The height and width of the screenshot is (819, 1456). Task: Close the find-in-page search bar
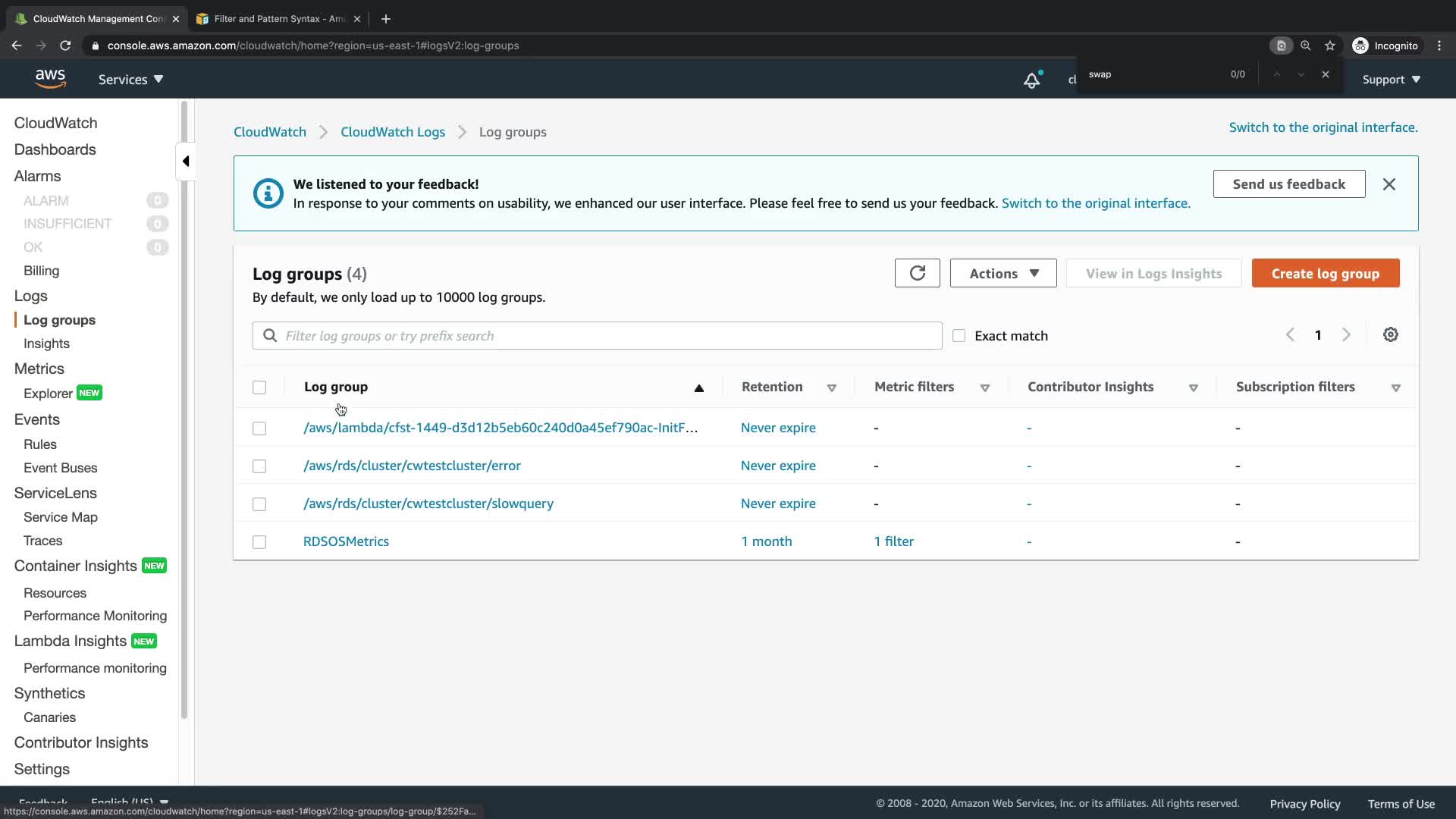[1325, 74]
